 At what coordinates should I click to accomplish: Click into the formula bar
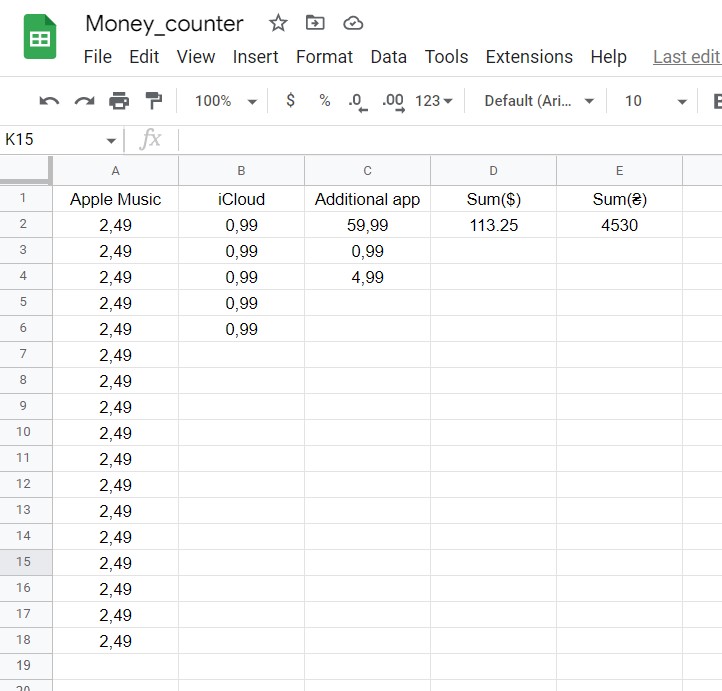(x=450, y=139)
